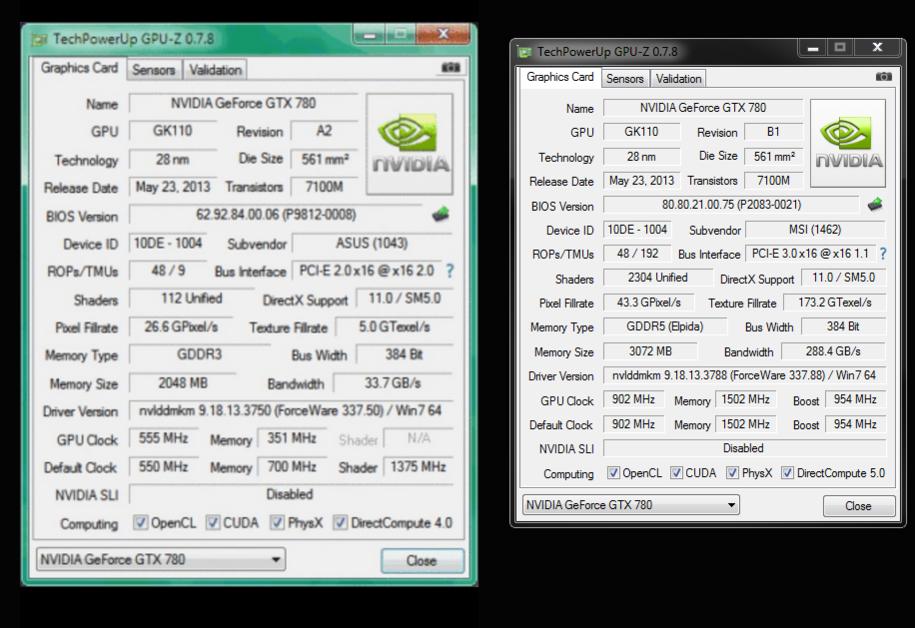The height and width of the screenshot is (628, 915).
Task: Click BIOS save chip icon in left window
Action: [441, 214]
